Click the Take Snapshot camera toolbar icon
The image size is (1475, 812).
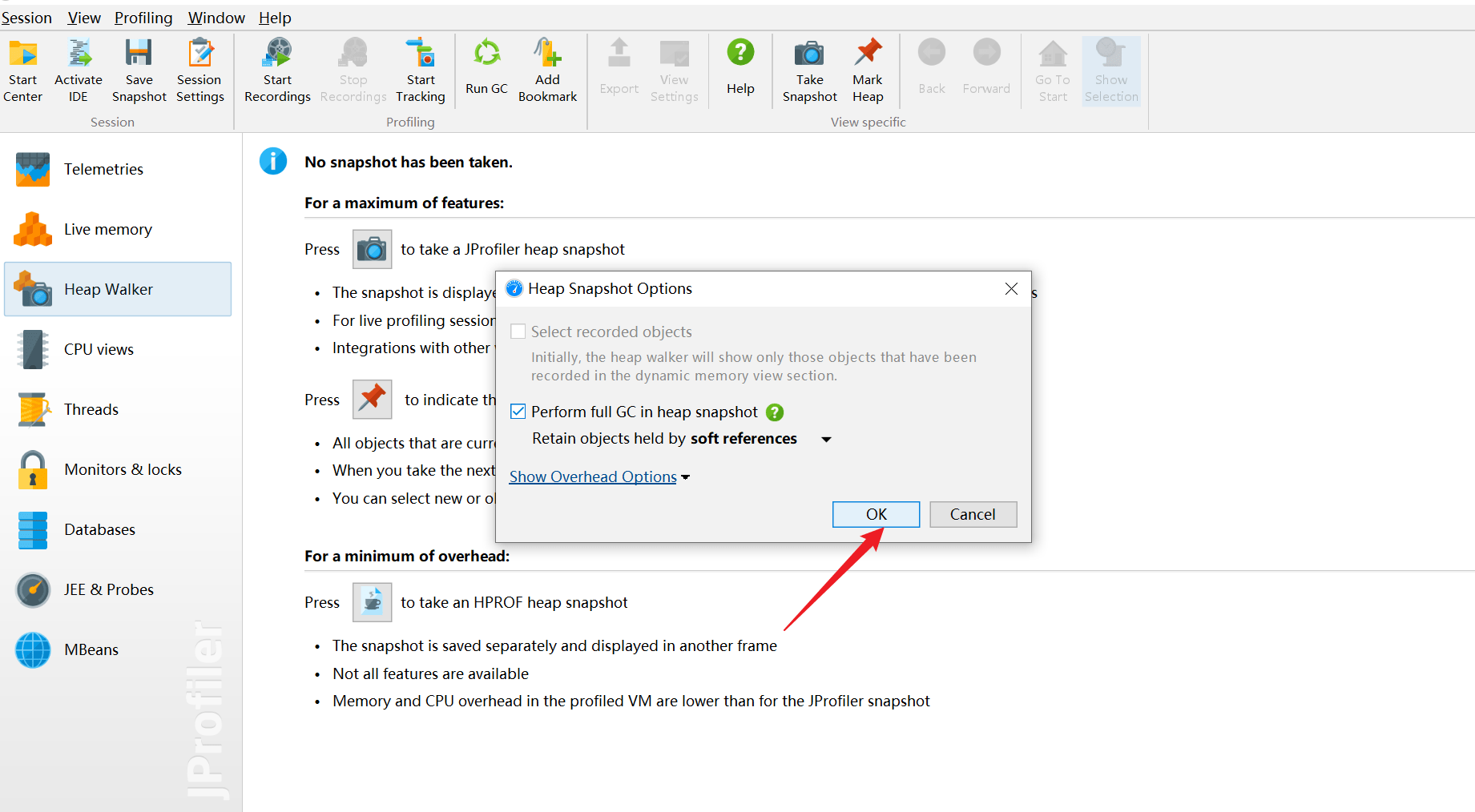coord(809,54)
